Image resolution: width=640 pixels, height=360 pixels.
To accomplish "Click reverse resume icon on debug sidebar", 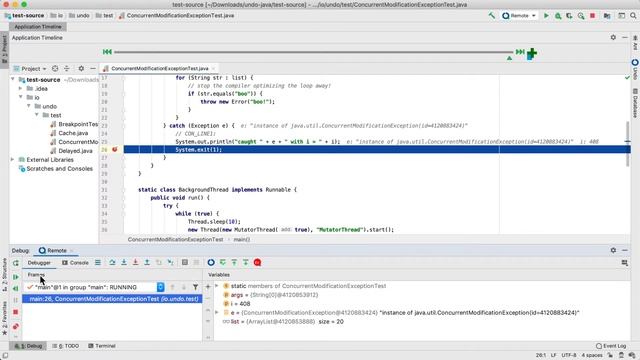I will pyautogui.click(x=16, y=289).
